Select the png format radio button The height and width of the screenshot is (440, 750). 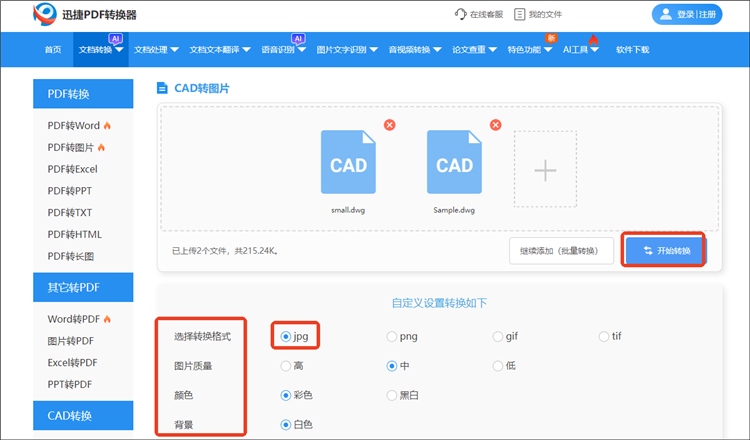392,337
